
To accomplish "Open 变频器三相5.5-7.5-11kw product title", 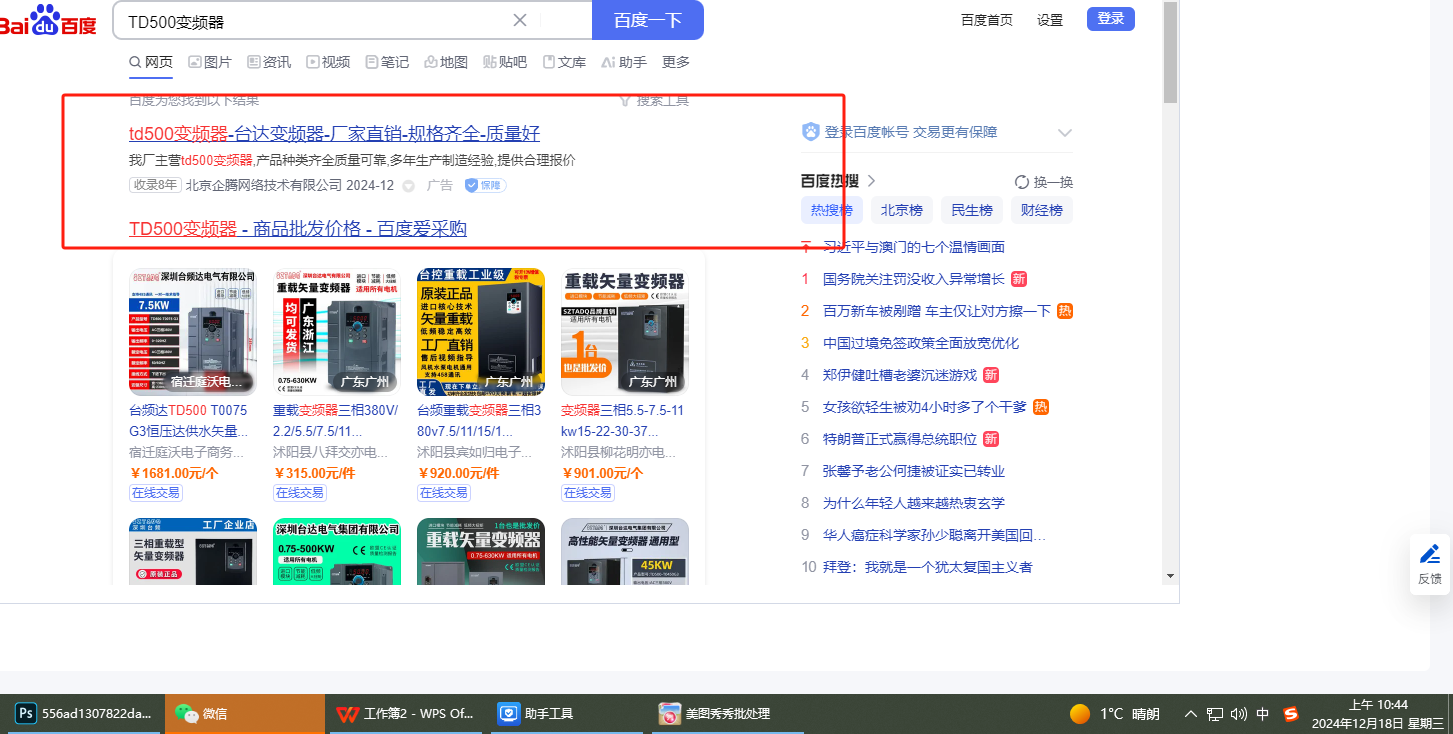I will 623,421.
